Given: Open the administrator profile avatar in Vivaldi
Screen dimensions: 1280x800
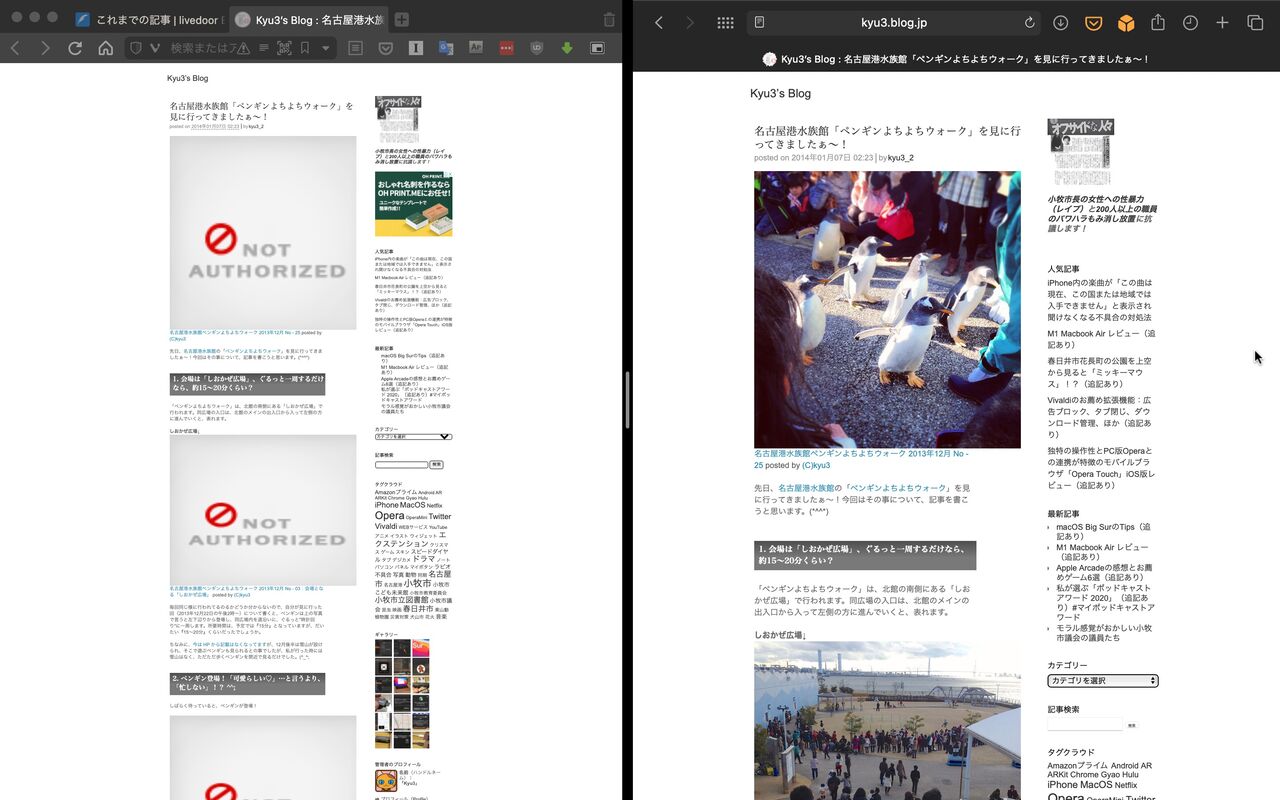Looking at the screenshot, I should click(385, 781).
